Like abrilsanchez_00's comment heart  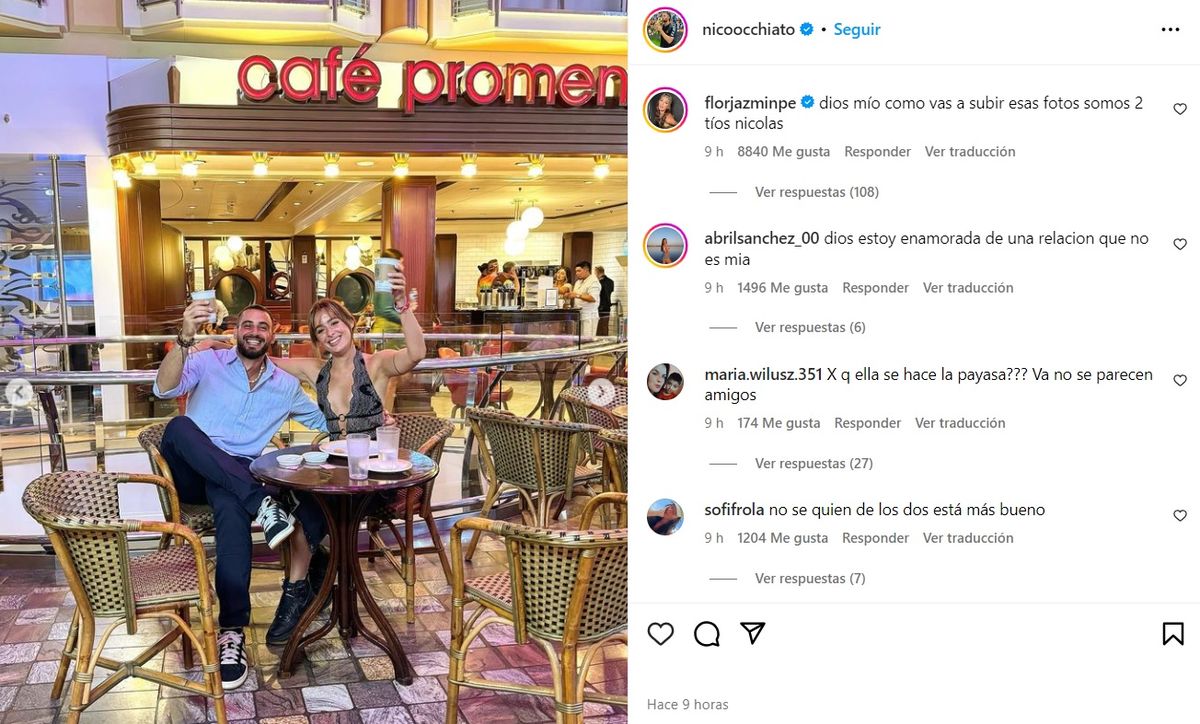(x=1180, y=245)
